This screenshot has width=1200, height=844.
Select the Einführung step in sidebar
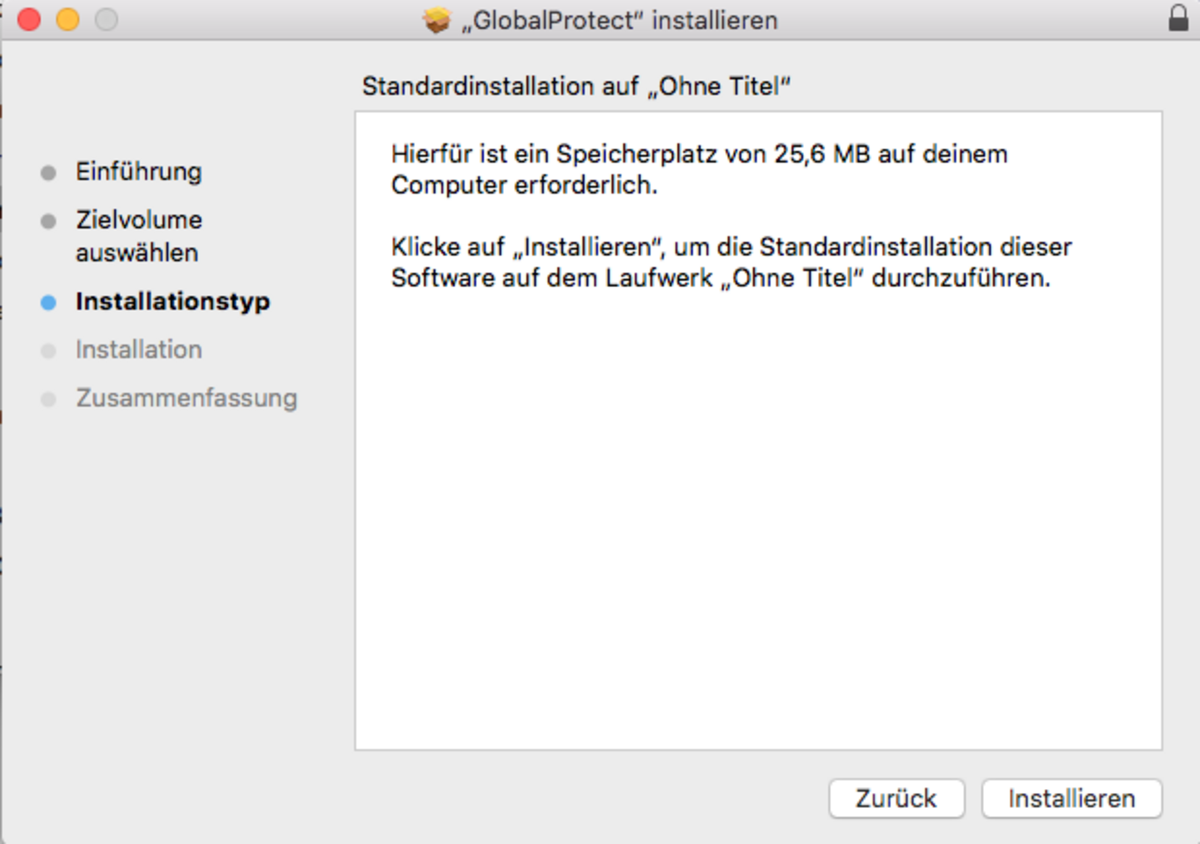138,171
